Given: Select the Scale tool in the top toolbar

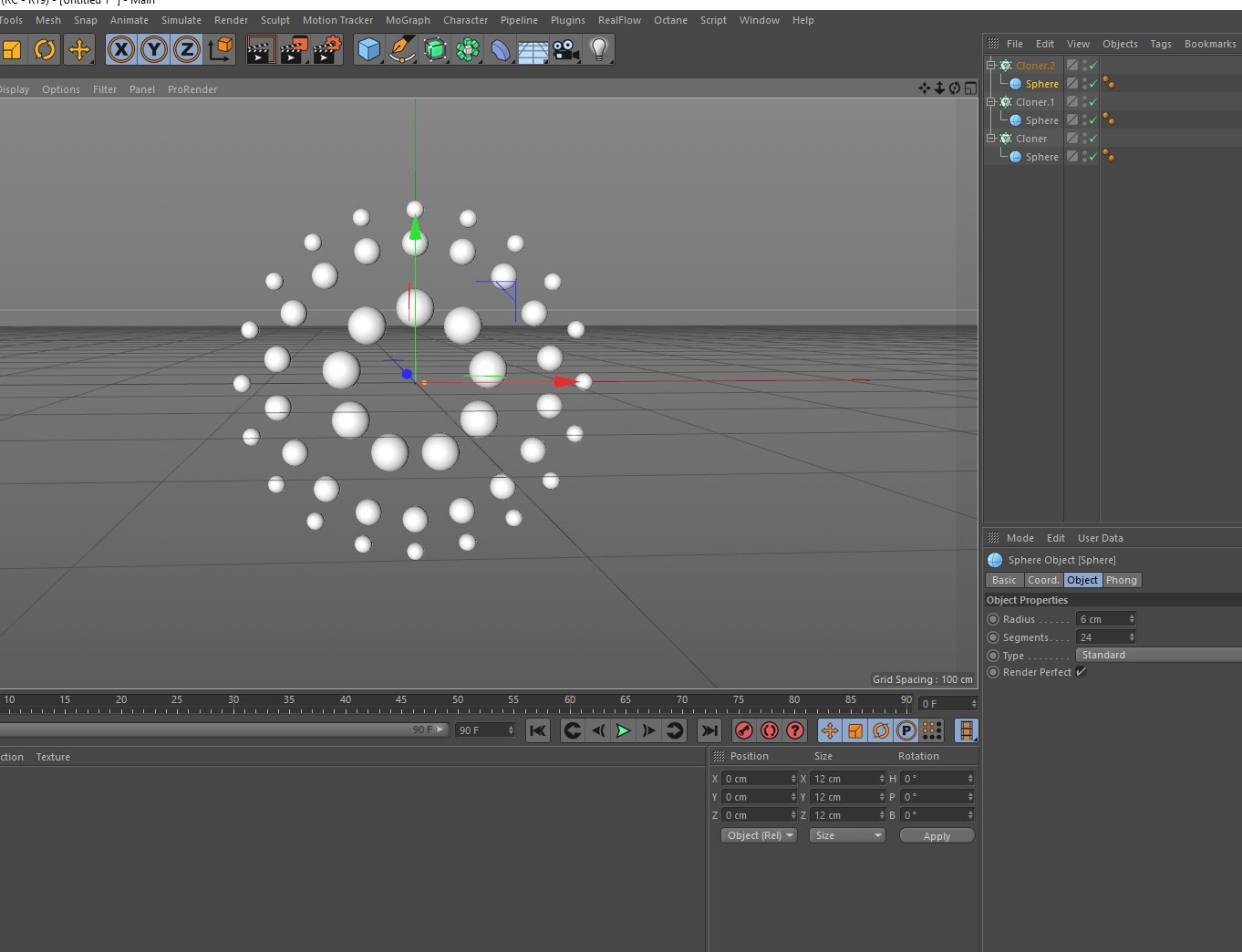Looking at the screenshot, I should coord(12,49).
